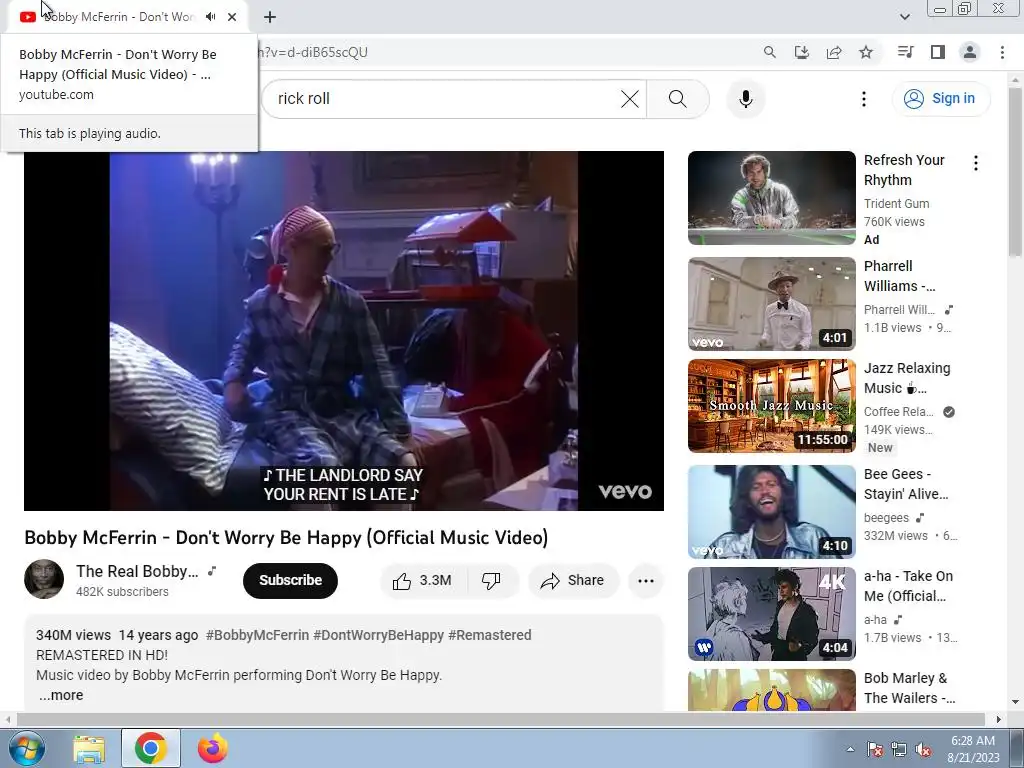Share the video
1024x768 pixels.
tap(573, 581)
